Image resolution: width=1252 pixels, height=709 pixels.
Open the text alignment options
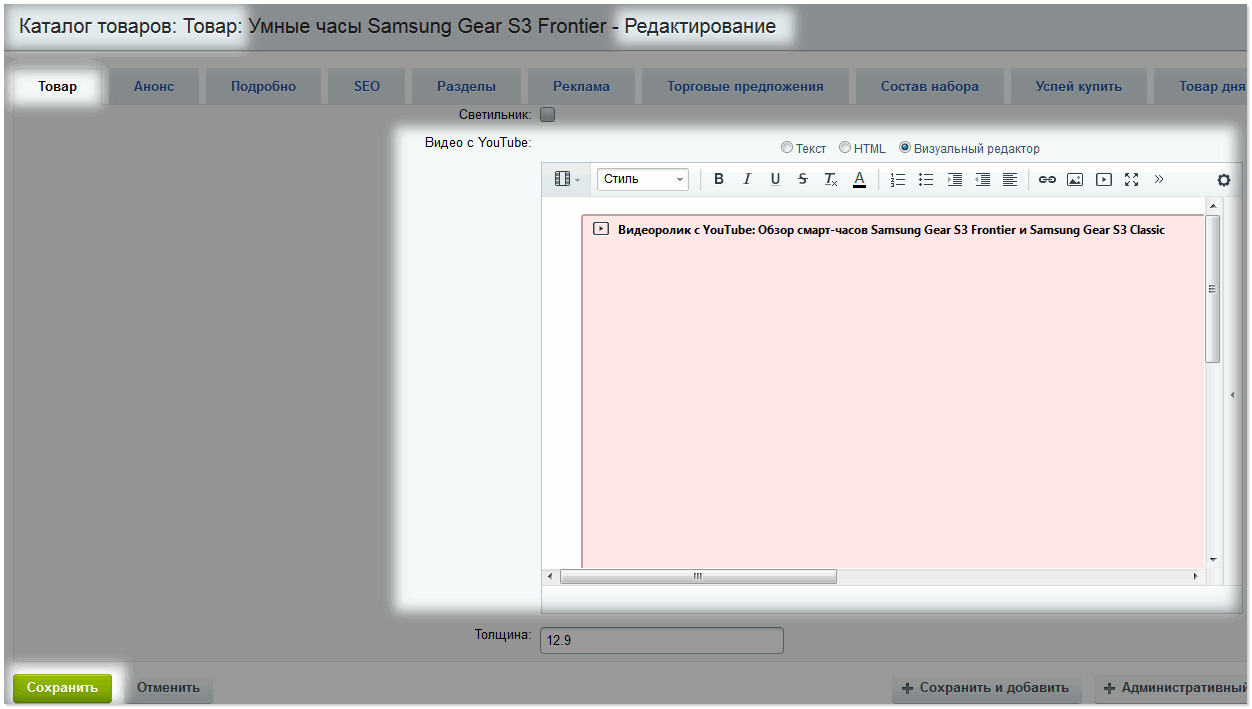pyautogui.click(x=1010, y=179)
